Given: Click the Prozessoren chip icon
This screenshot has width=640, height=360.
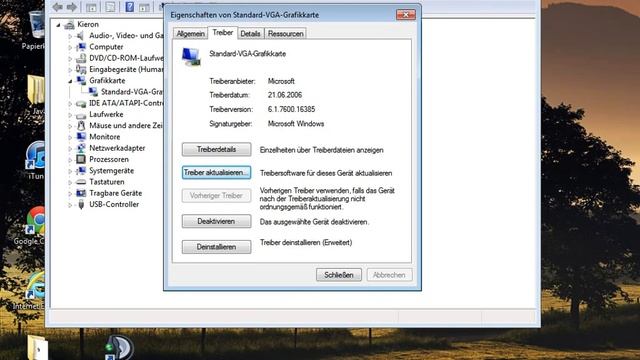Looking at the screenshot, I should pyautogui.click(x=81, y=159).
